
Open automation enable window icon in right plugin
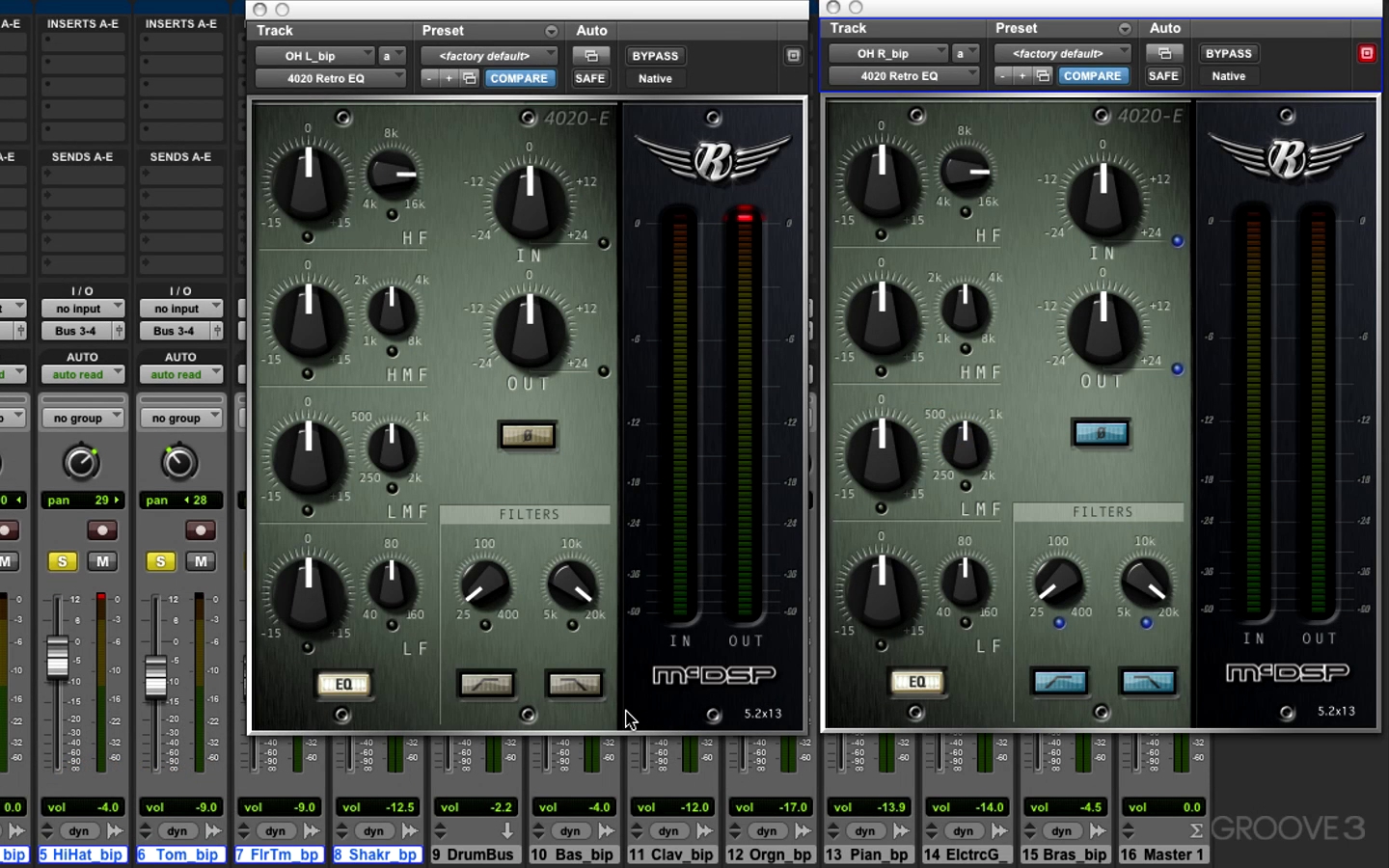click(1164, 54)
